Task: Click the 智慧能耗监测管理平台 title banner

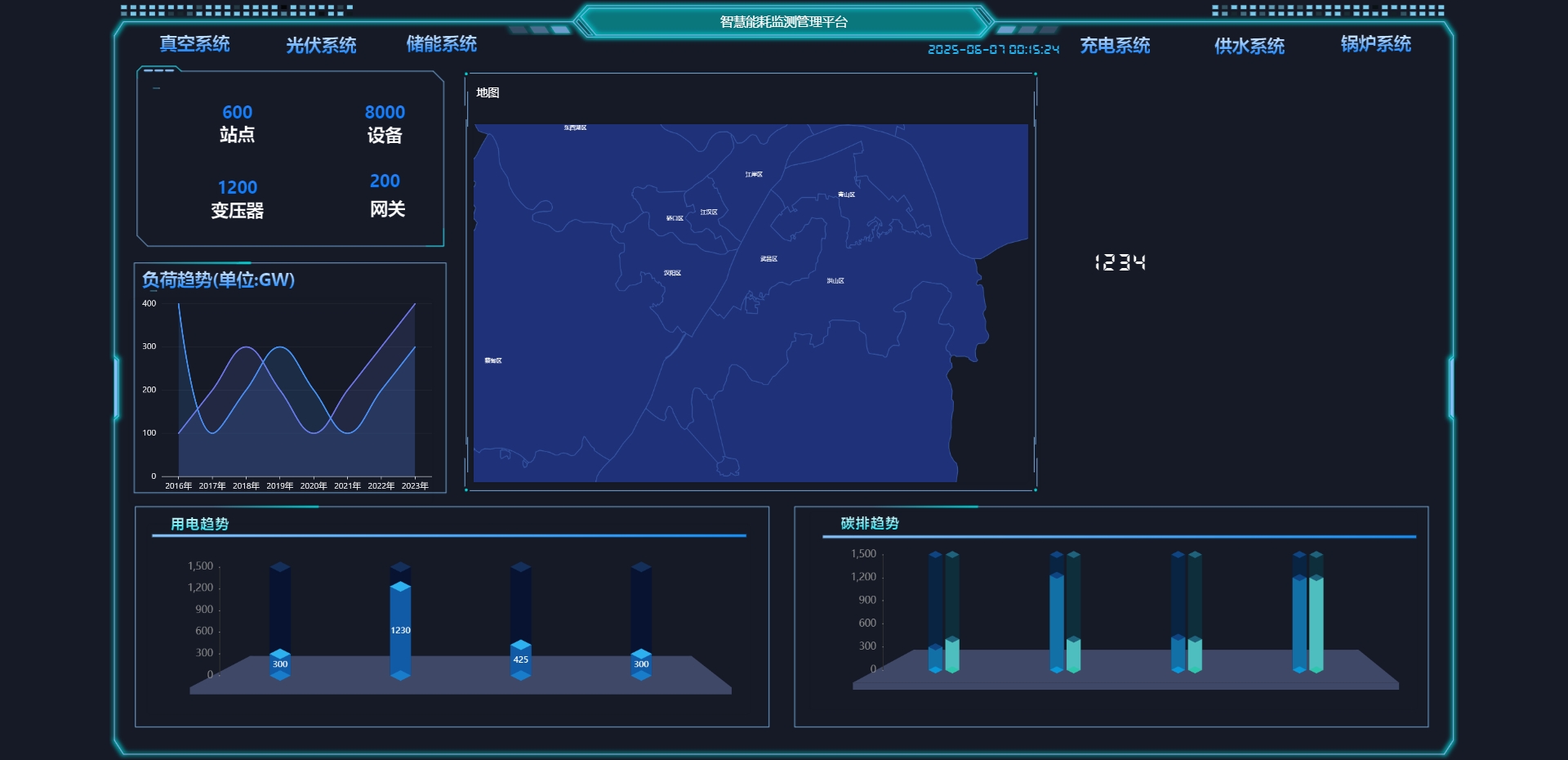Action: 783,22
